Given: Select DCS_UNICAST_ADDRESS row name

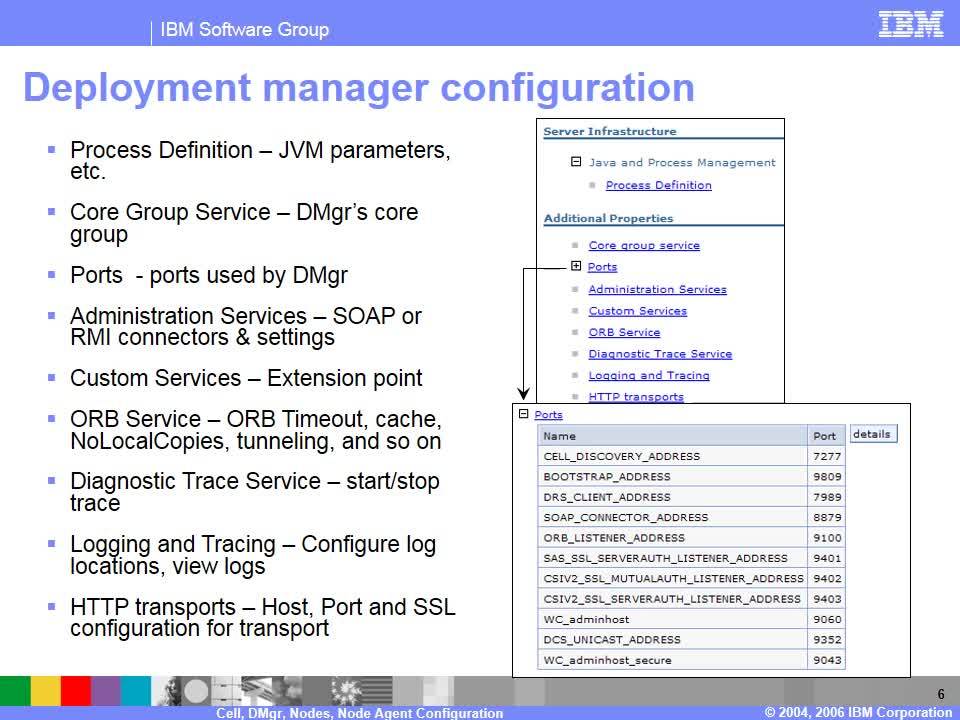Looking at the screenshot, I should tap(612, 640).
